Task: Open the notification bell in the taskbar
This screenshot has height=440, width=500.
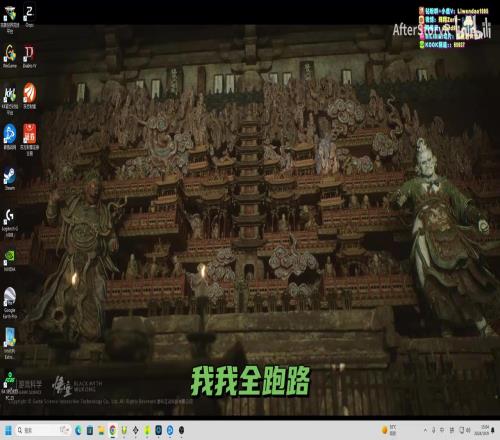Action: [x=493, y=430]
